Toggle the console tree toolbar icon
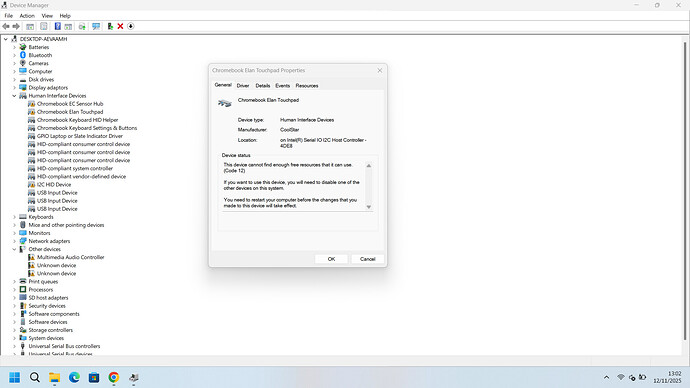Screen dimensions: 690x388 point(30,26)
